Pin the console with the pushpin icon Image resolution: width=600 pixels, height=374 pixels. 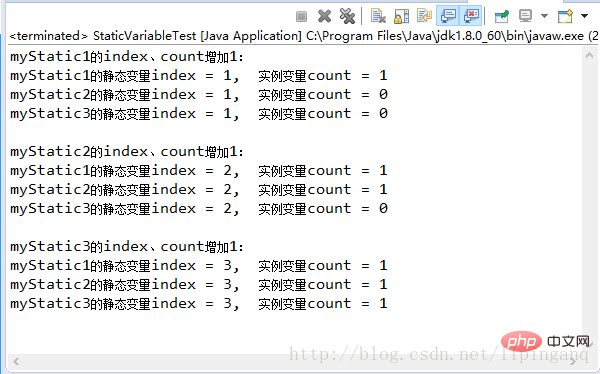click(502, 16)
